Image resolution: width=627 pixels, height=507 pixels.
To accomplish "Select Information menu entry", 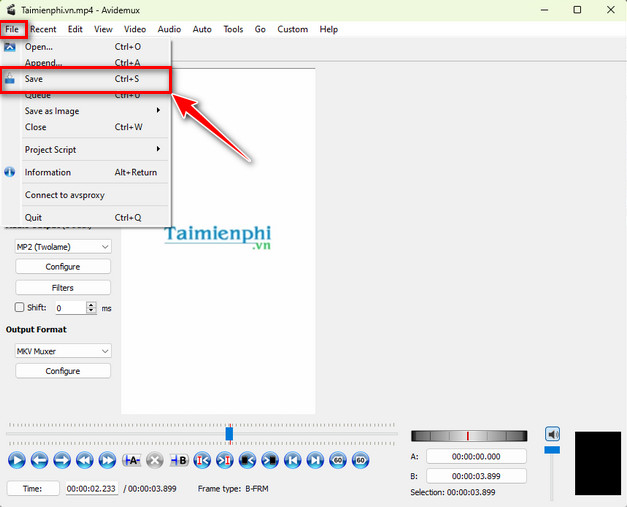I will (86, 172).
